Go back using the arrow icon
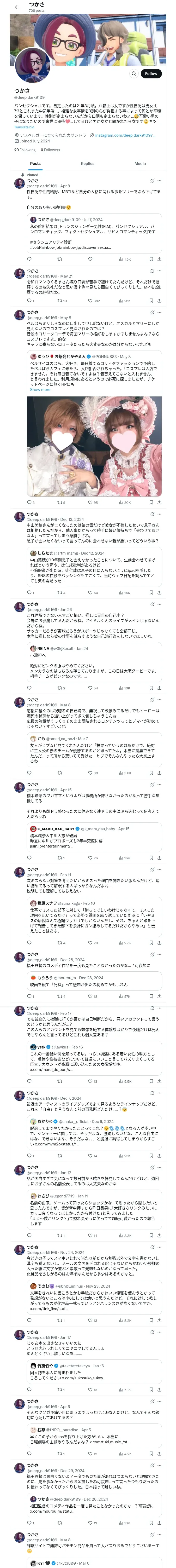This screenshot has height=1568, width=176. (x=16, y=7)
